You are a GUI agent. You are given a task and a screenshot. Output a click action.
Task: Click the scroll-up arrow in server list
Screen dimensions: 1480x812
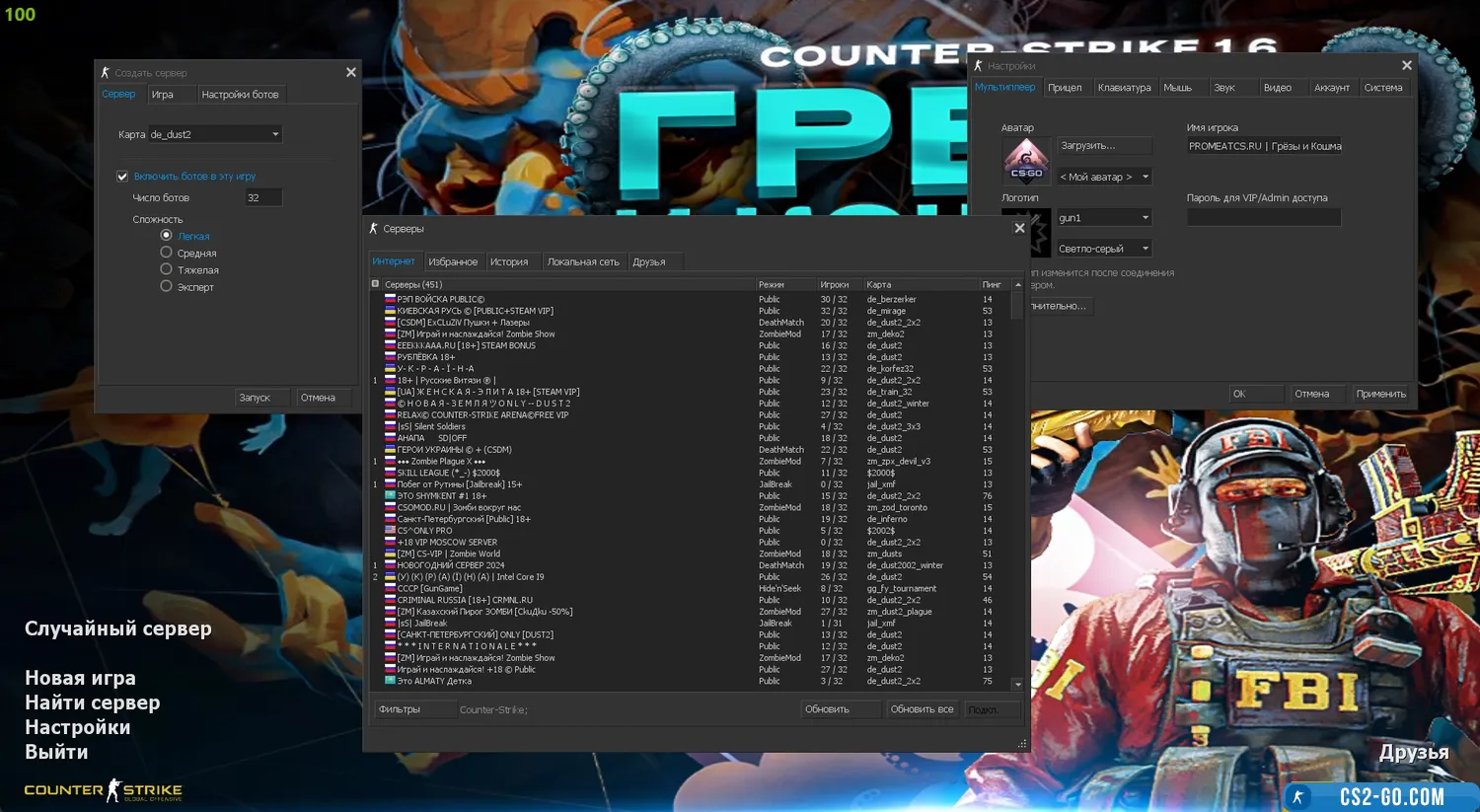(x=1017, y=285)
